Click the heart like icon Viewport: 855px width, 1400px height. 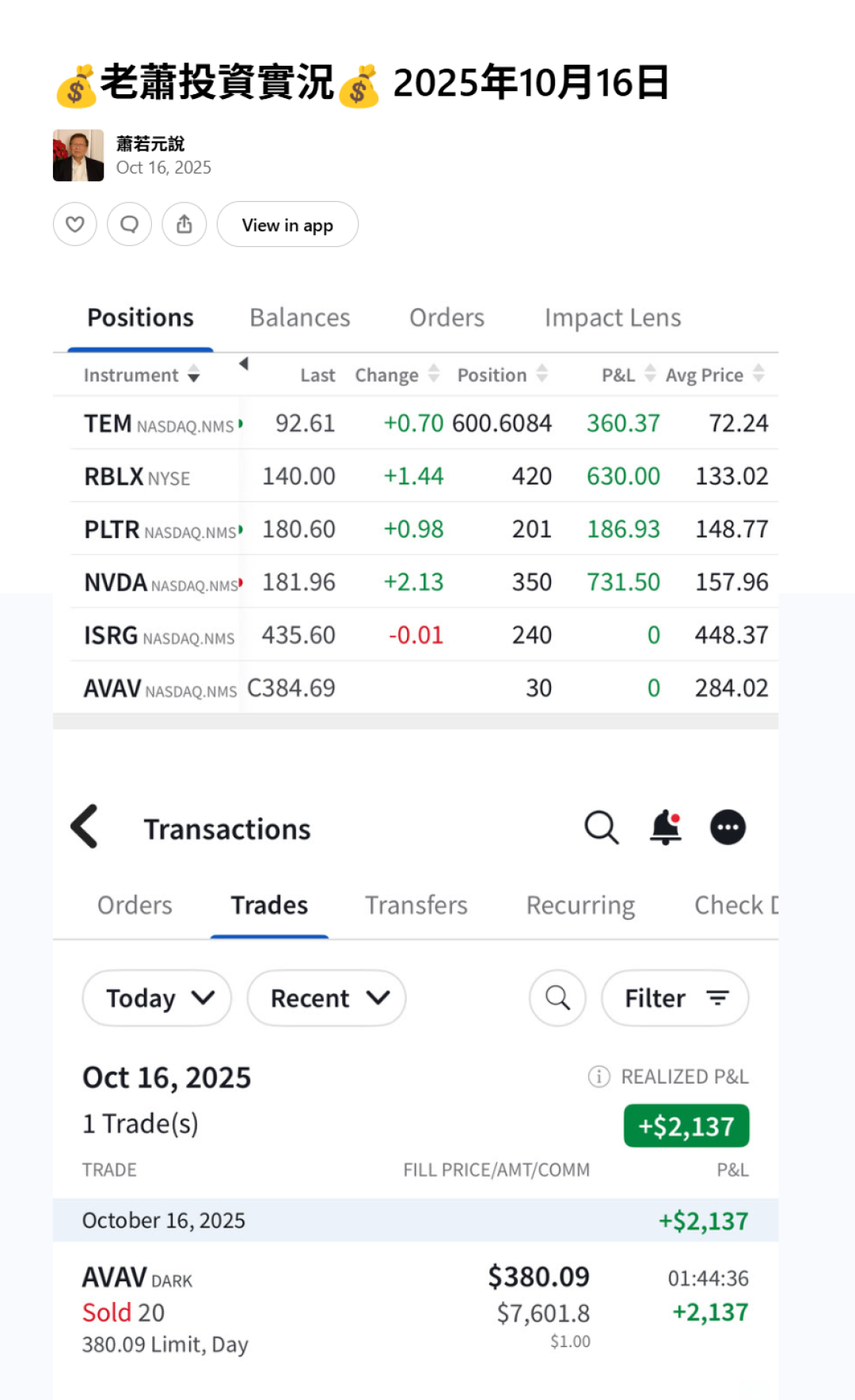point(75,225)
